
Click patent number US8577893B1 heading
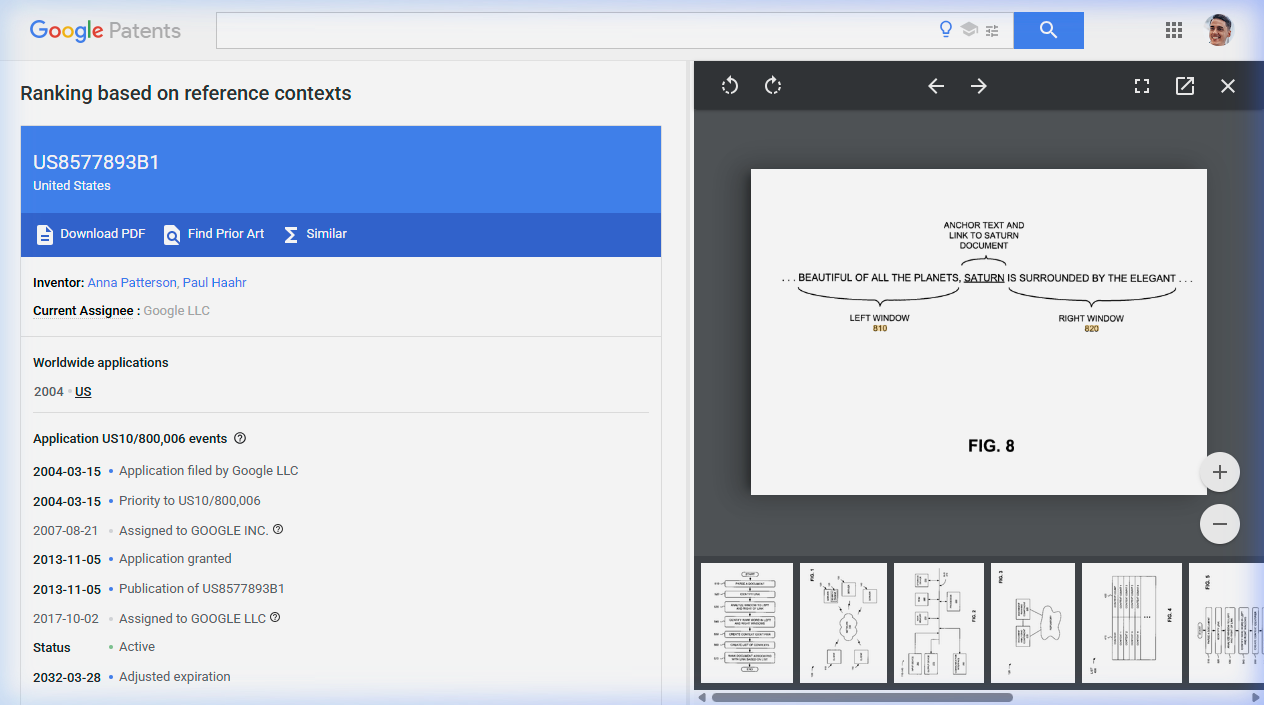(x=96, y=163)
